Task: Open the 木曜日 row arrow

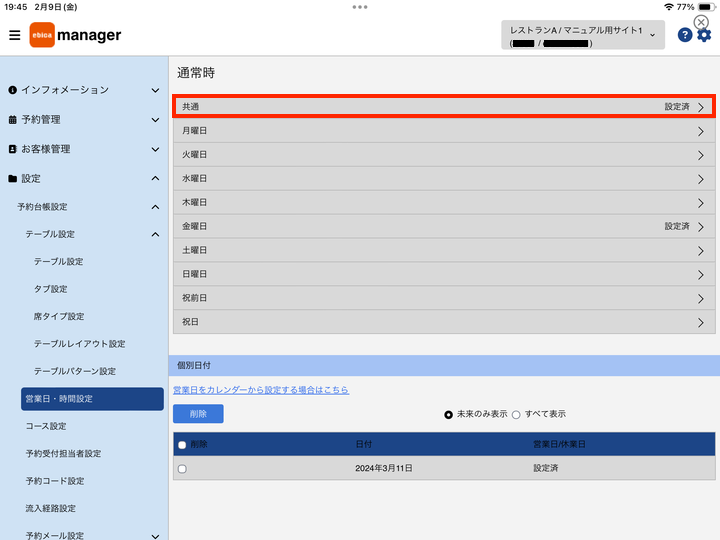Action: click(x=701, y=203)
